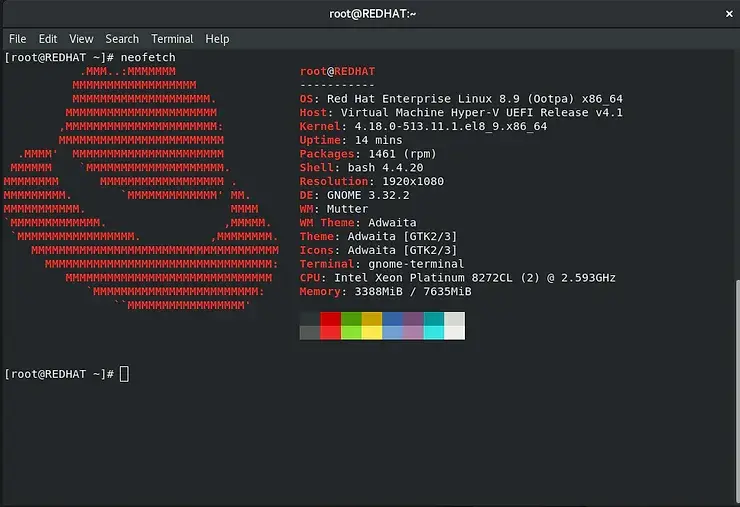Click the 'WM Theme: Adwaita' line
Screen dimensions: 740x507
tap(358, 222)
